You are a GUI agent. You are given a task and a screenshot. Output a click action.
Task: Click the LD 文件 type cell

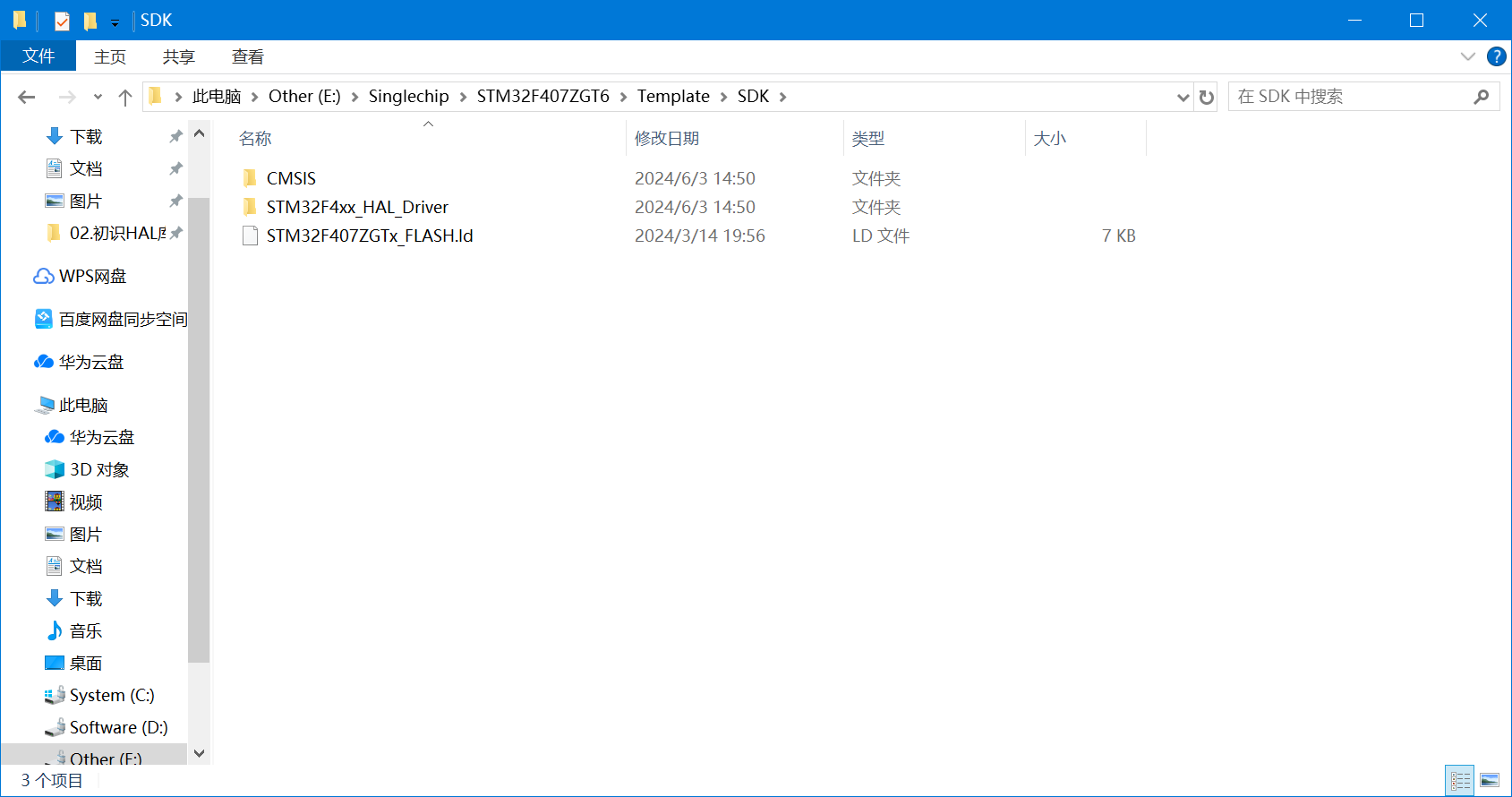click(x=881, y=236)
